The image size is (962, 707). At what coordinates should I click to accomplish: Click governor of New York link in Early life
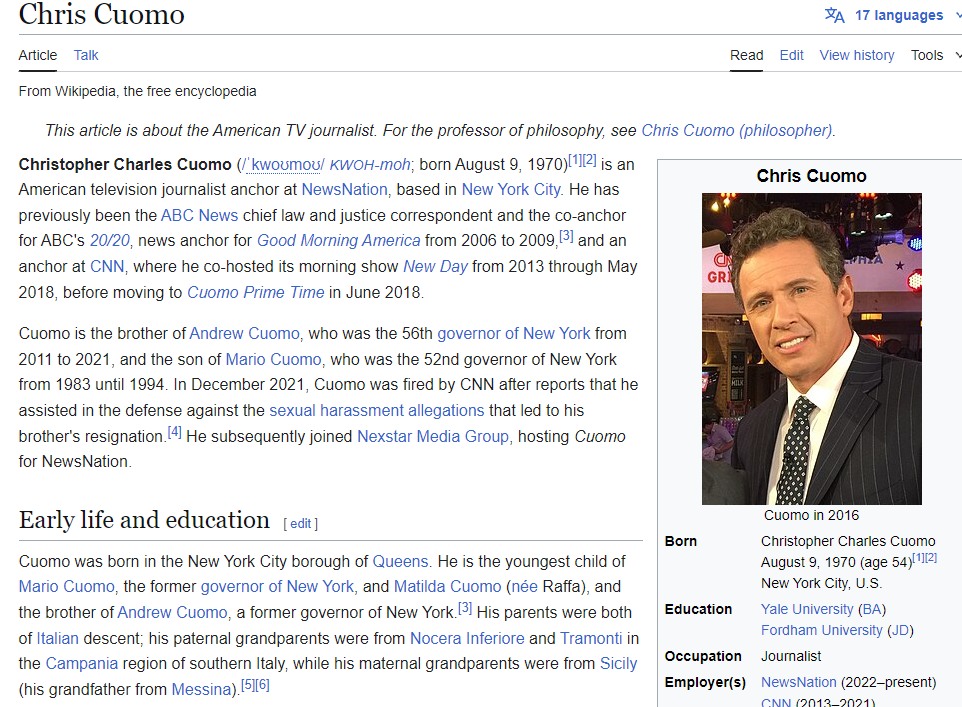pyautogui.click(x=277, y=587)
